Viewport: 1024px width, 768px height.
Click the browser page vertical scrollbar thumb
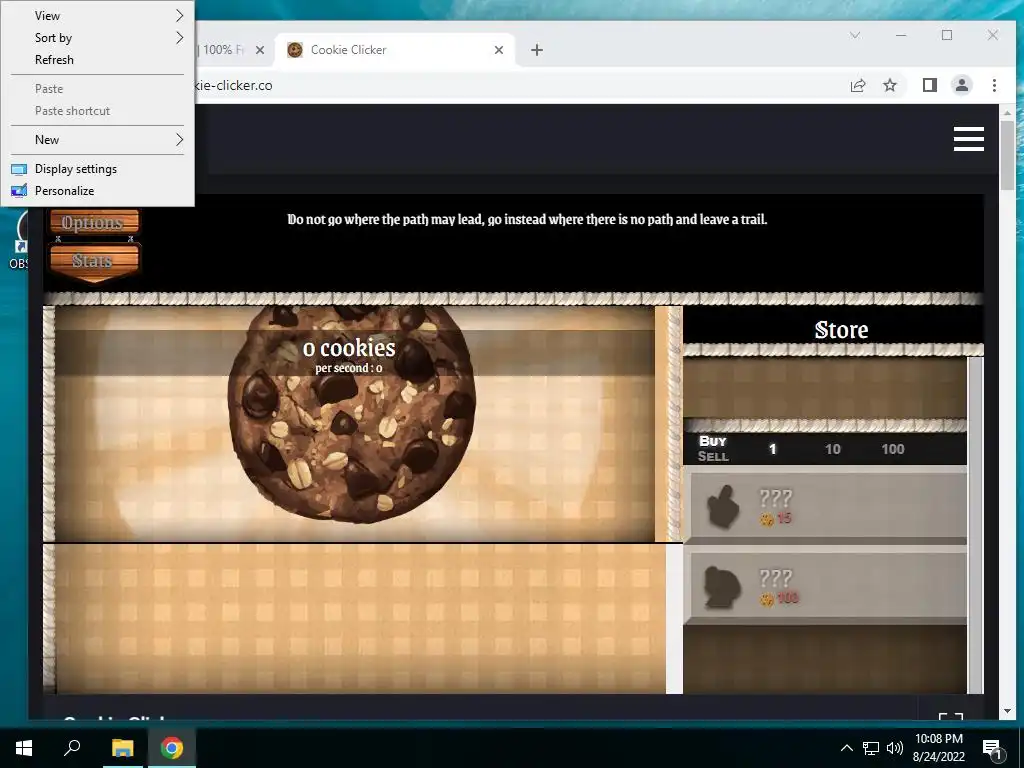(x=1007, y=155)
